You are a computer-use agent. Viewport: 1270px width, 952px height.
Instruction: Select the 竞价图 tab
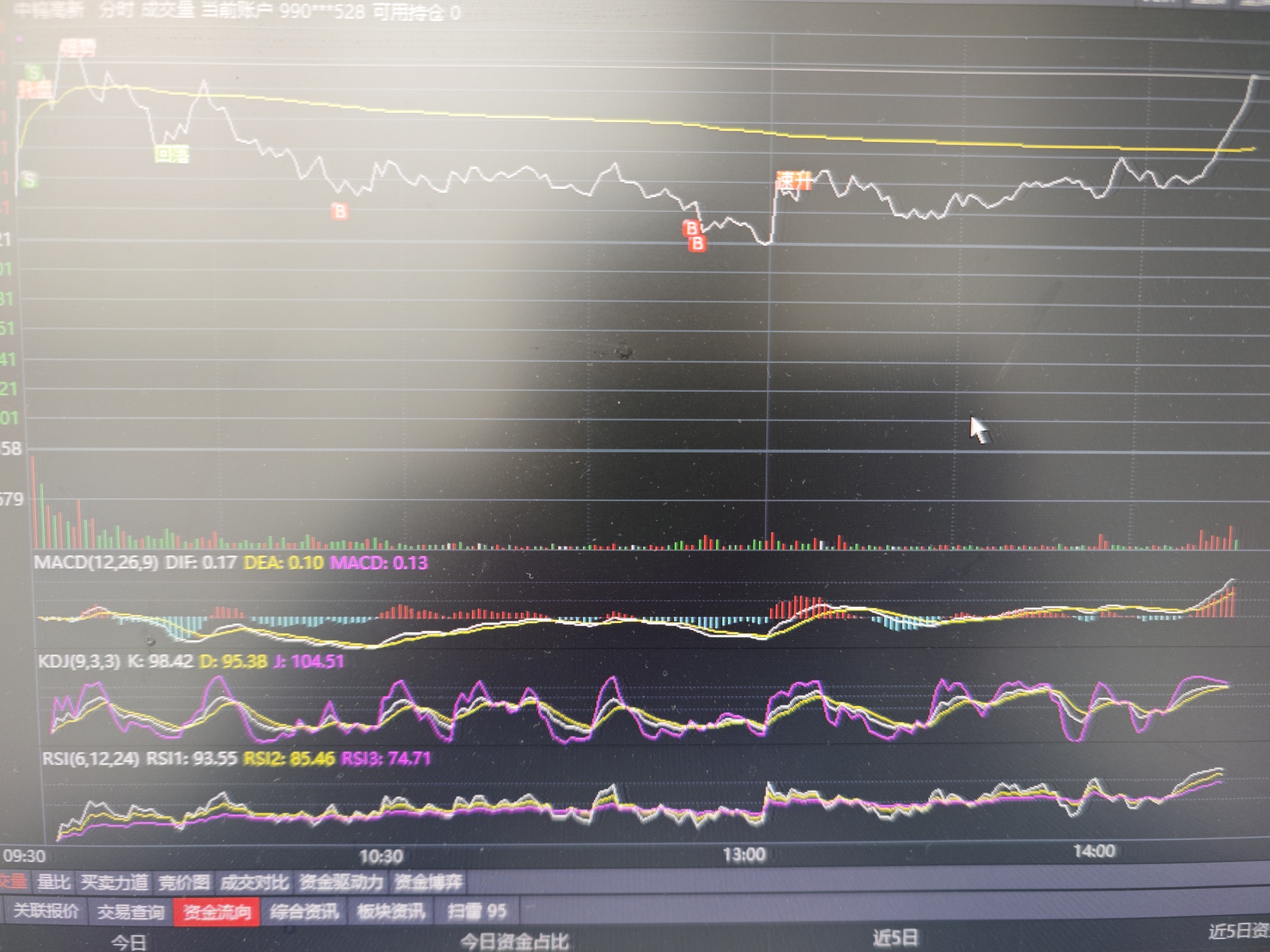point(184,881)
